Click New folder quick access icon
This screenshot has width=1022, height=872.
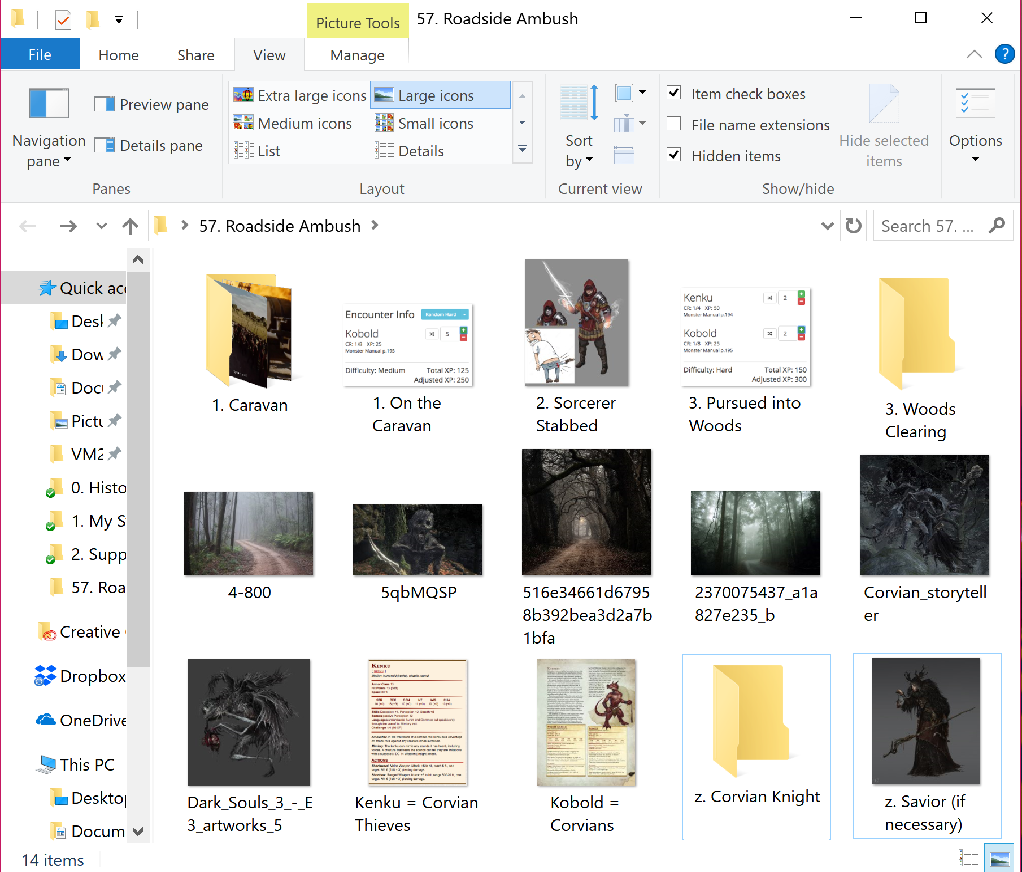[93, 20]
